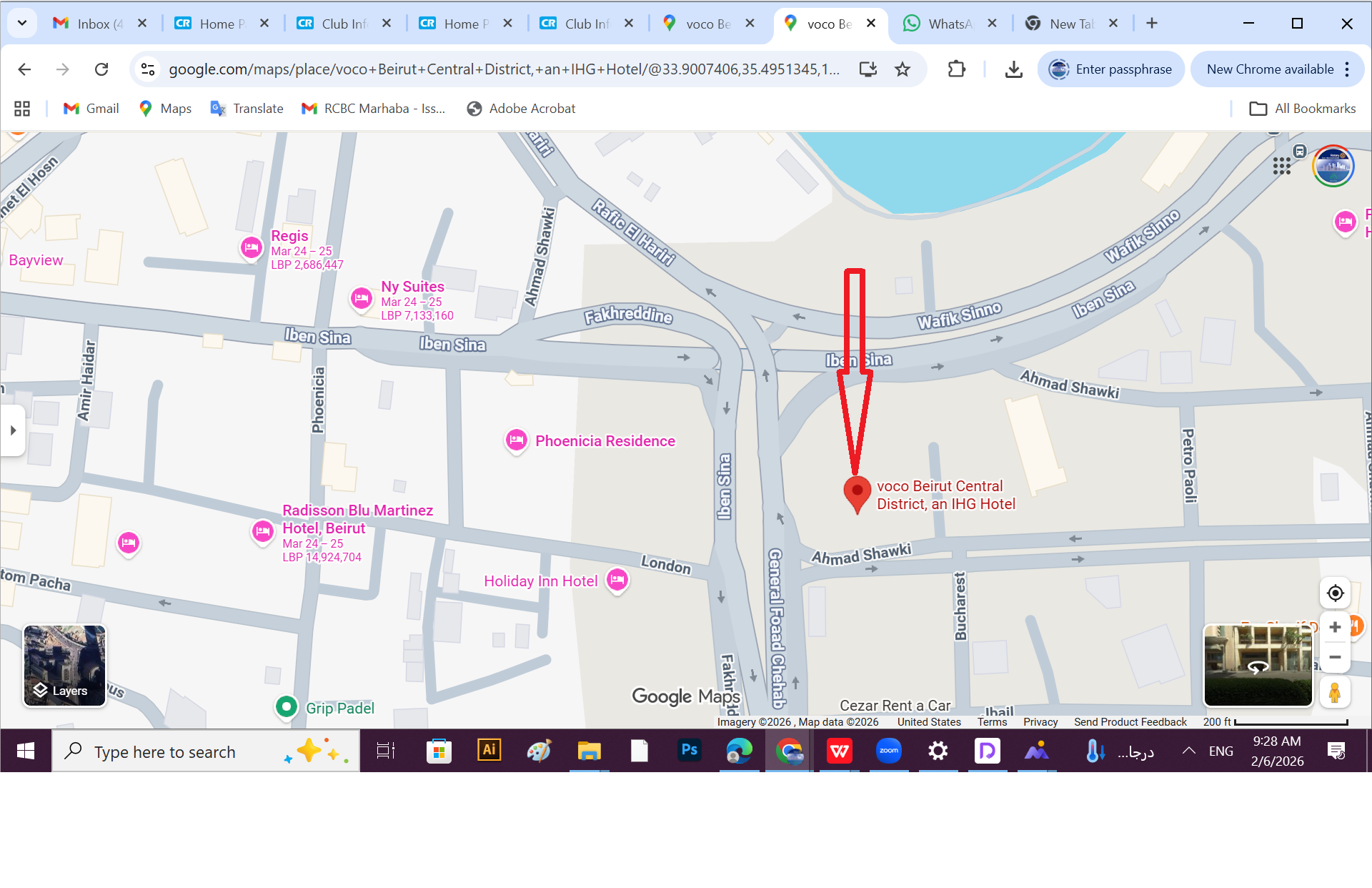1372x888 pixels.
Task: Zoom out of the map
Action: coord(1335,657)
